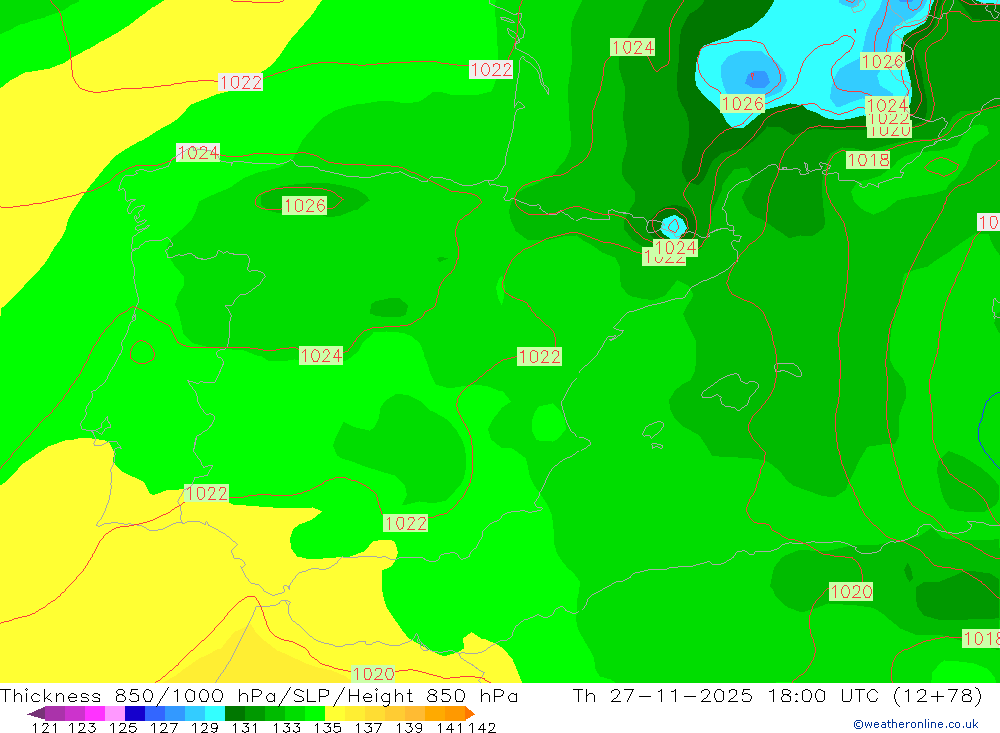Click the legend value 142

click(x=482, y=727)
